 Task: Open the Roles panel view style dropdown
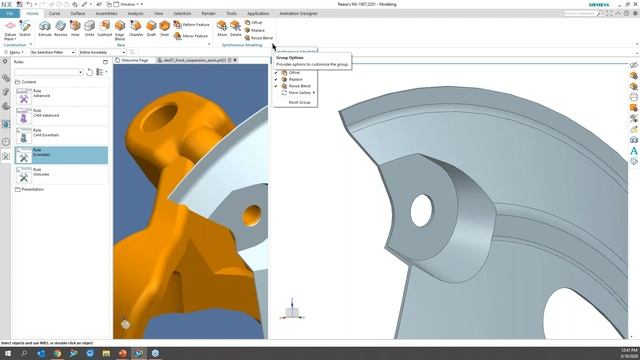[x=101, y=72]
